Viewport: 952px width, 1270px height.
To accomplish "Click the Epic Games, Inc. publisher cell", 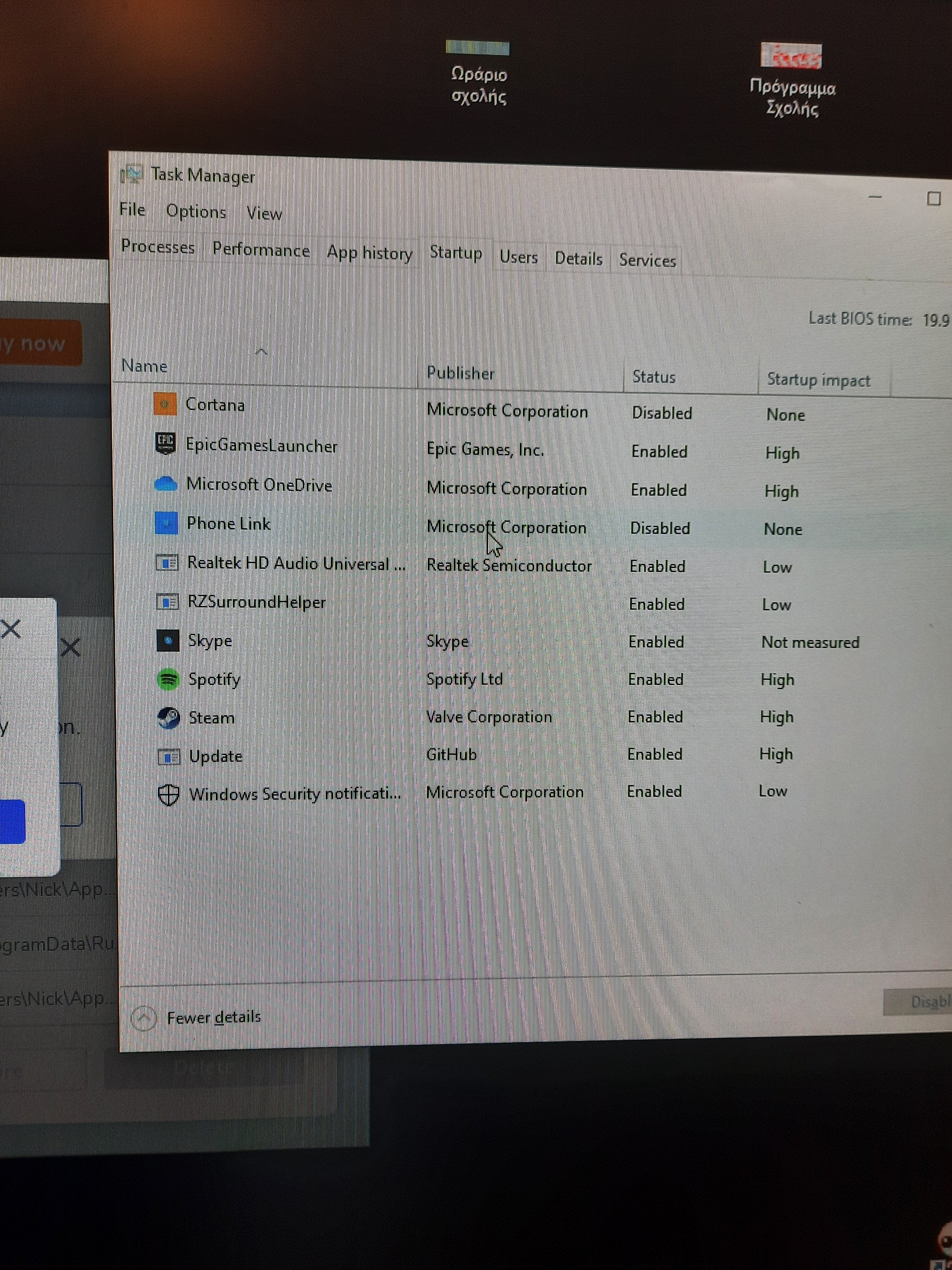I will point(486,450).
